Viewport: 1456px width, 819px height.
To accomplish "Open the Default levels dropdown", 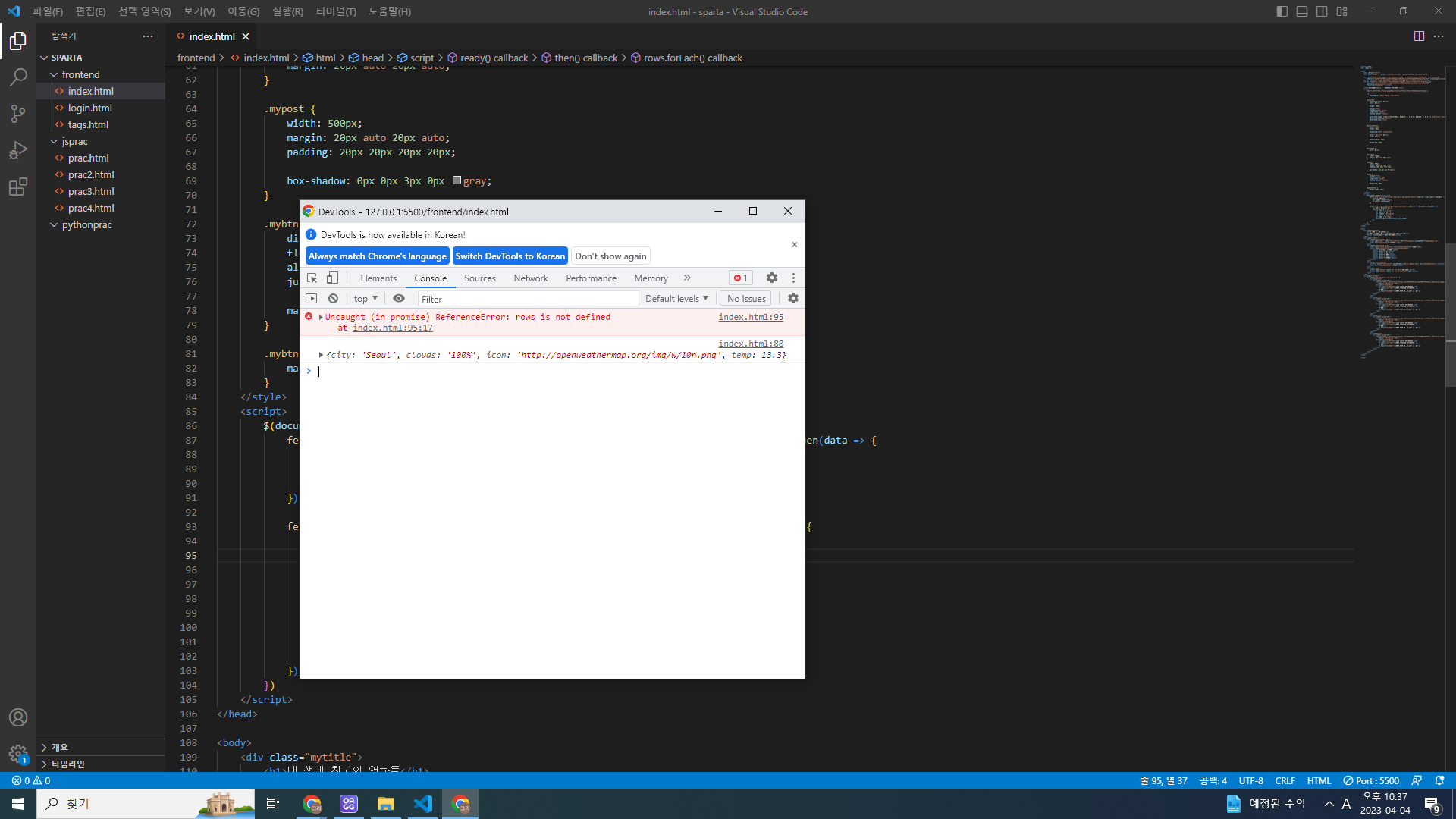I will pos(676,299).
